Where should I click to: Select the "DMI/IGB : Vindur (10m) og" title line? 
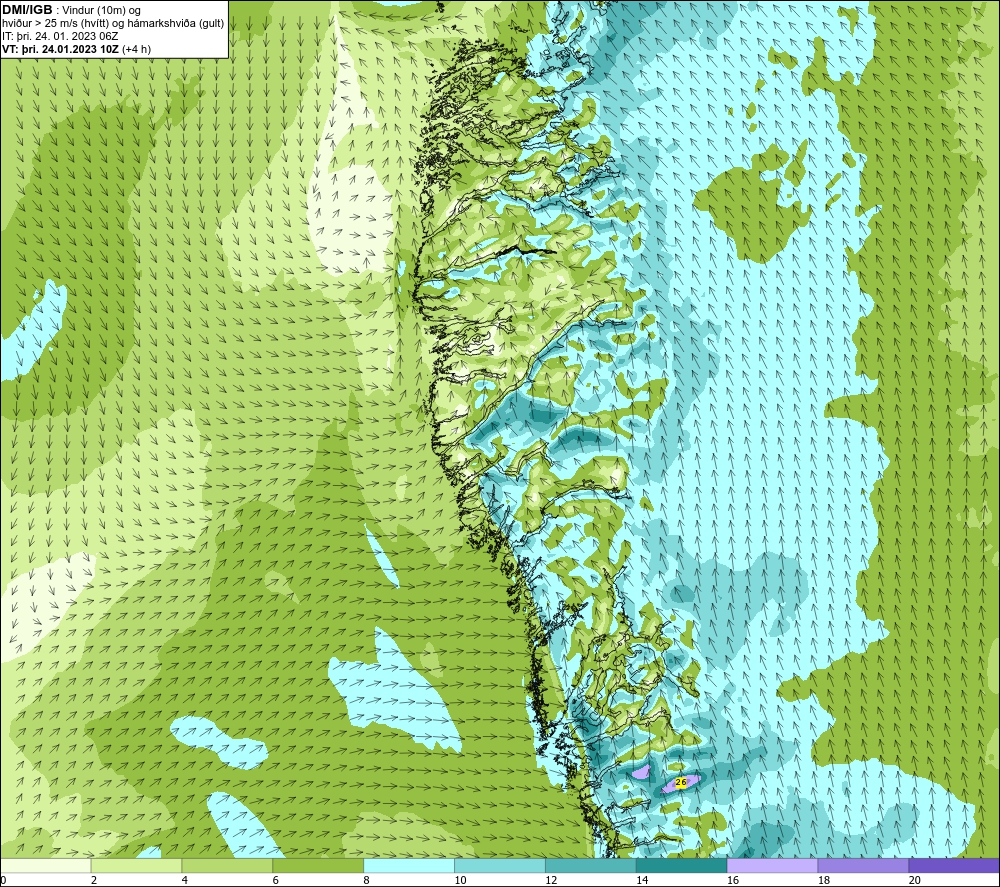pos(72,10)
